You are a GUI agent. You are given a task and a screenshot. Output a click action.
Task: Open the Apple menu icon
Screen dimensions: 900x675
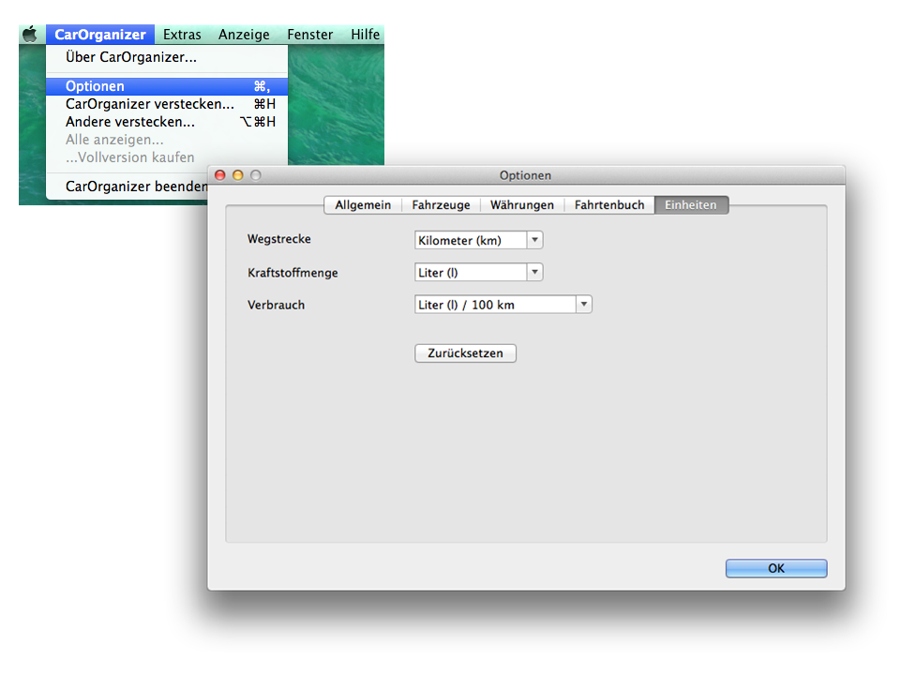pyautogui.click(x=30, y=34)
